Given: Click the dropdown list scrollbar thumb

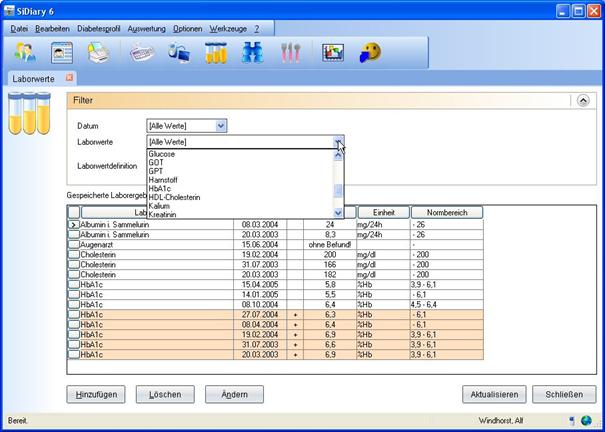Looking at the screenshot, I should coord(338,191).
